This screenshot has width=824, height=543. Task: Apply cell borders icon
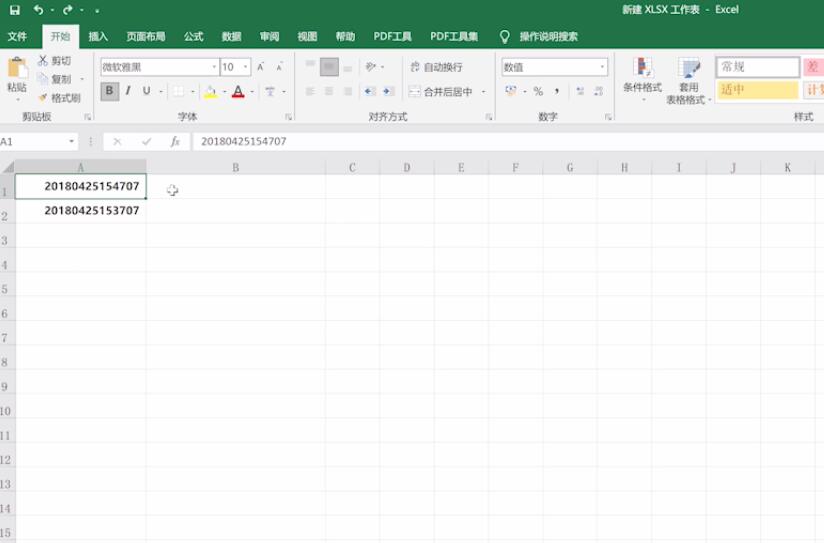179,91
